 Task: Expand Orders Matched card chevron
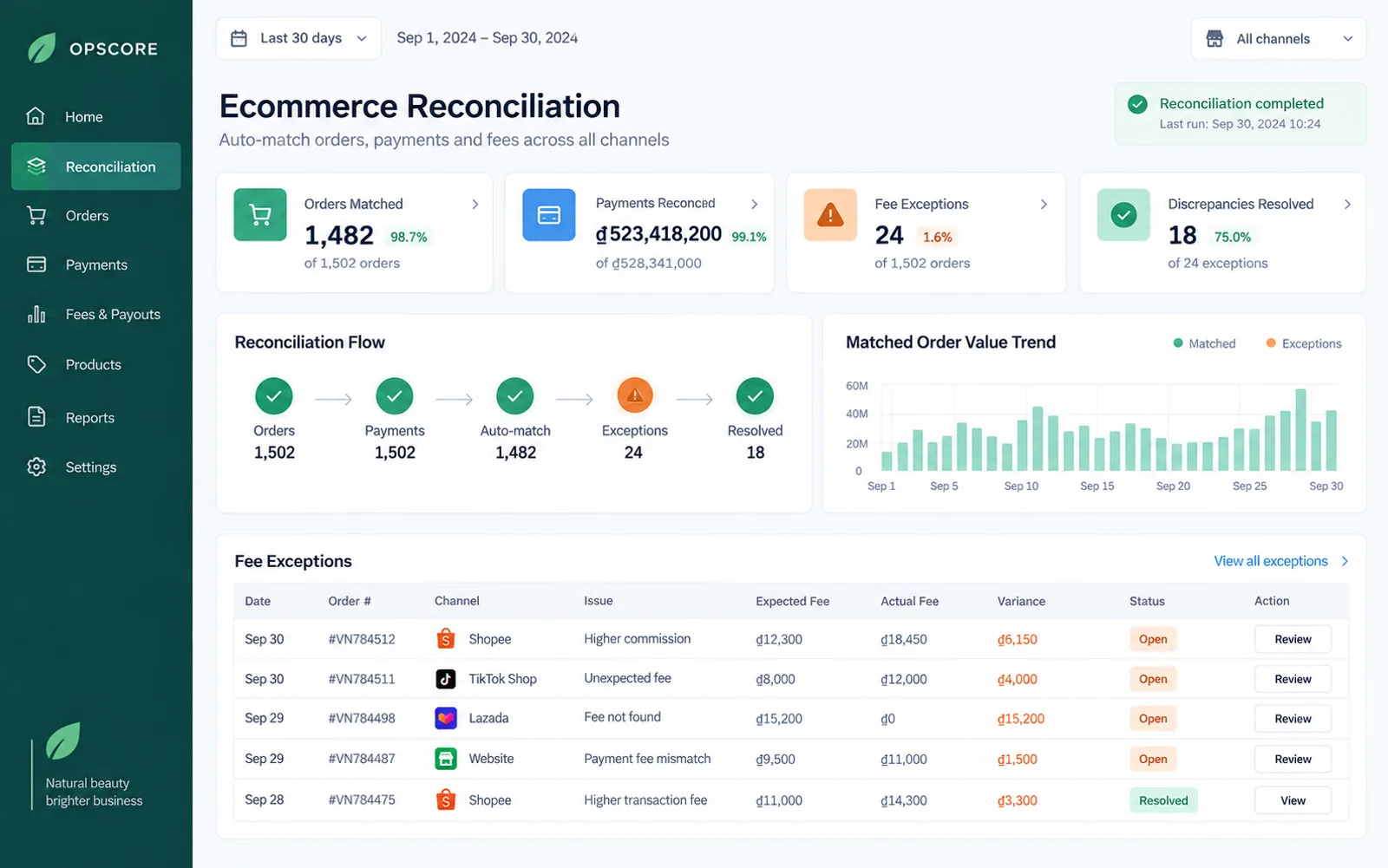point(475,204)
